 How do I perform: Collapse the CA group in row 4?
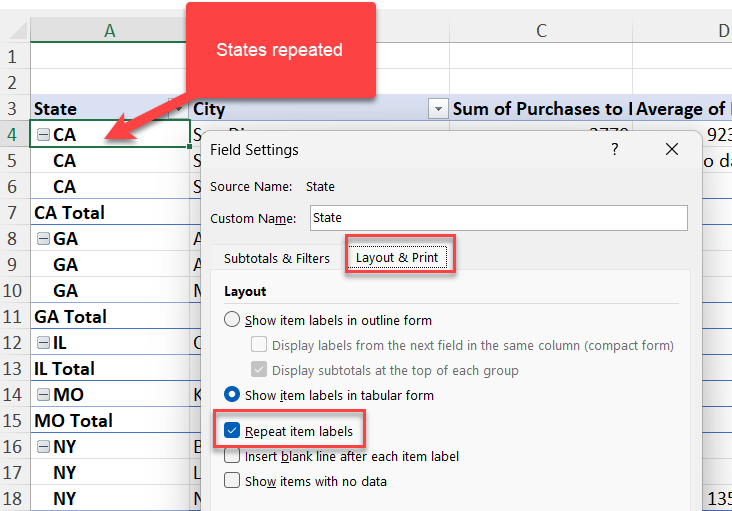[x=43, y=135]
